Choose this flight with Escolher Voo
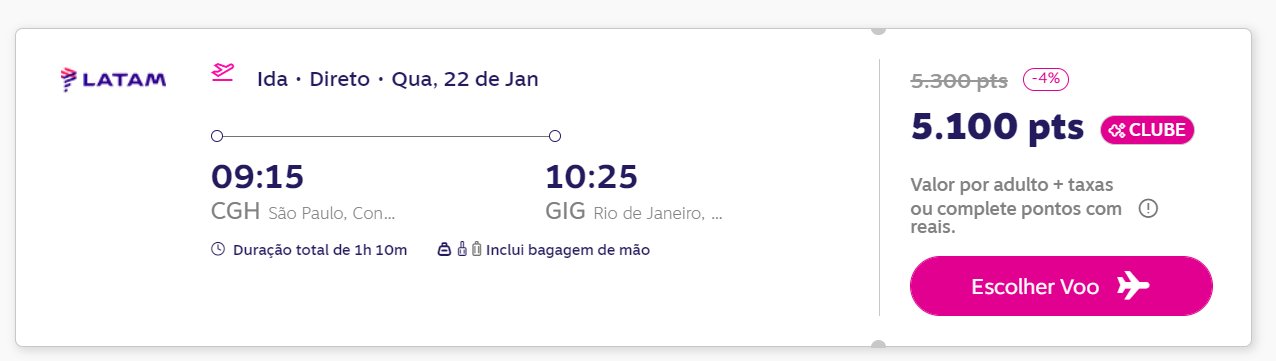 [x=1061, y=286]
